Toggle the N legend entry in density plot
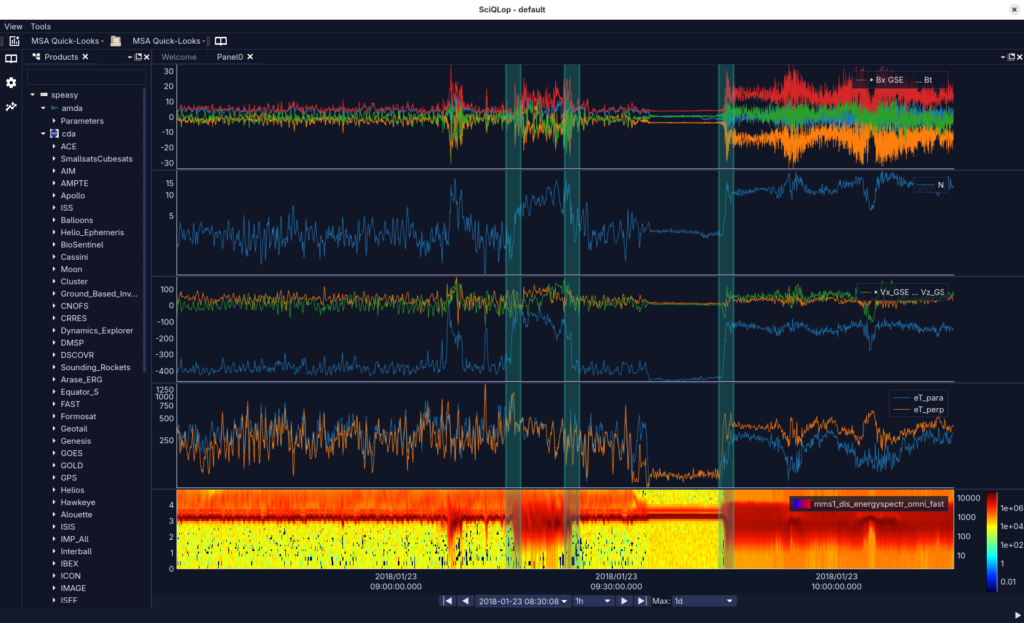This screenshot has height=623, width=1024. point(931,185)
